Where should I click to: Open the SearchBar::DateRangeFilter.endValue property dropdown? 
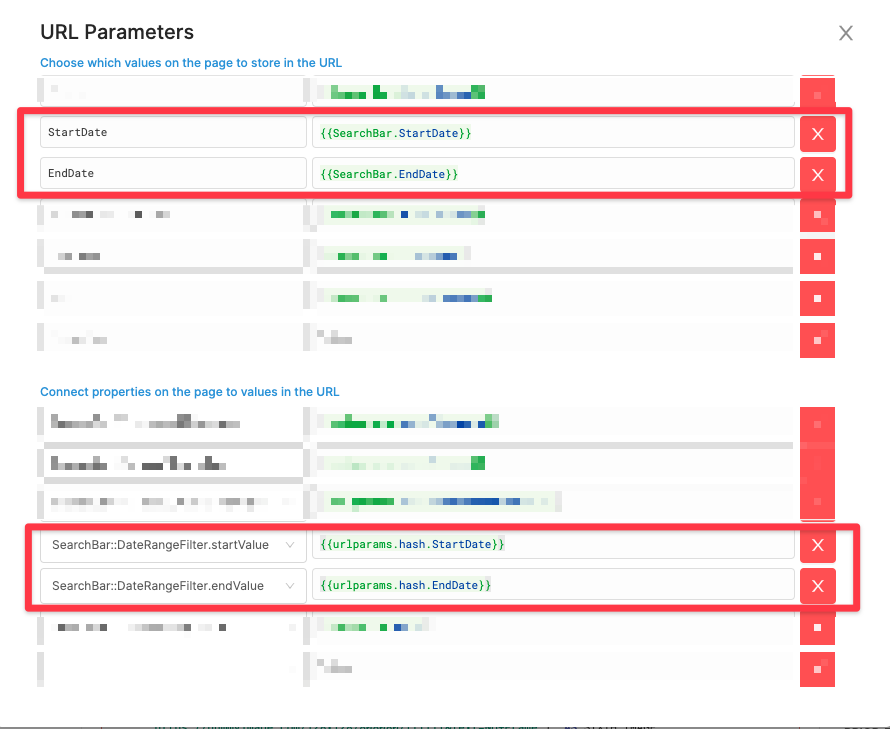[291, 586]
